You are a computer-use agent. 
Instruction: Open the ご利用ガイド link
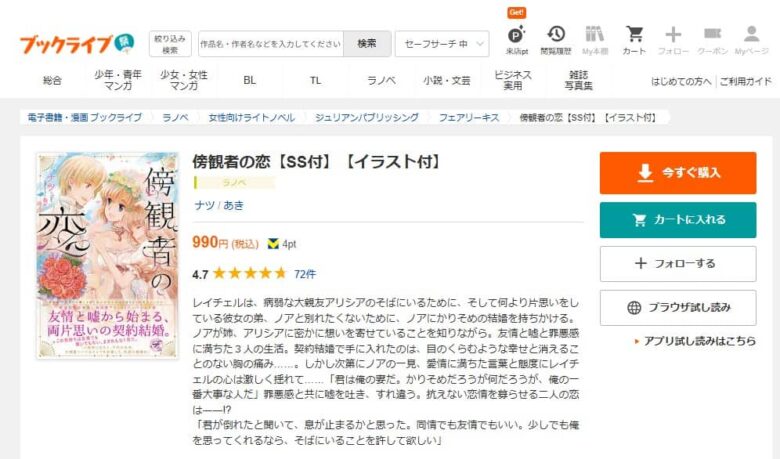pyautogui.click(x=745, y=82)
